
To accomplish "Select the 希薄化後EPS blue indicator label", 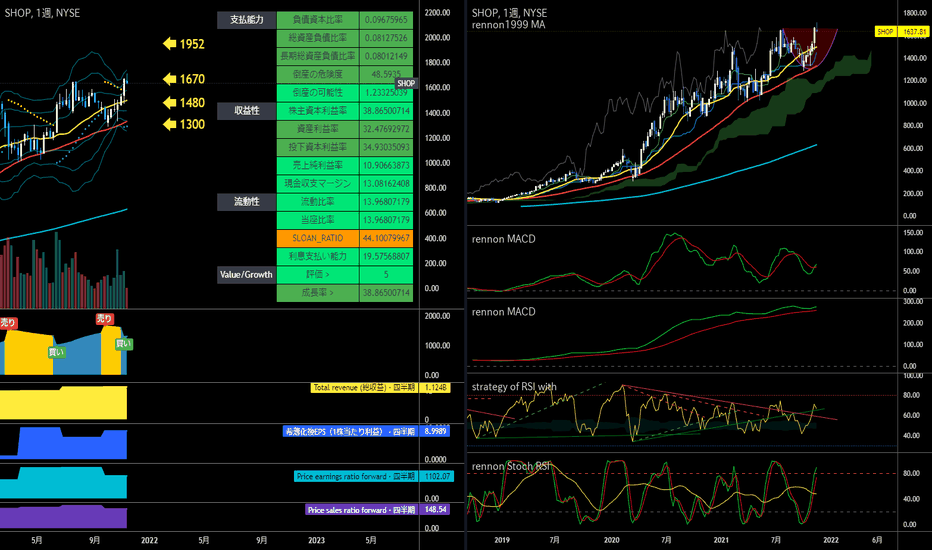I will click(x=351, y=431).
